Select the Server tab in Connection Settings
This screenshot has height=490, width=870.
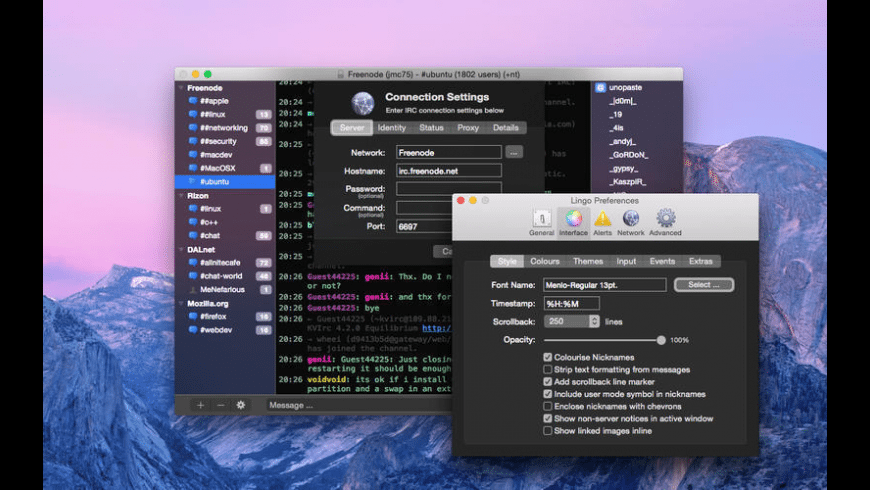(352, 128)
